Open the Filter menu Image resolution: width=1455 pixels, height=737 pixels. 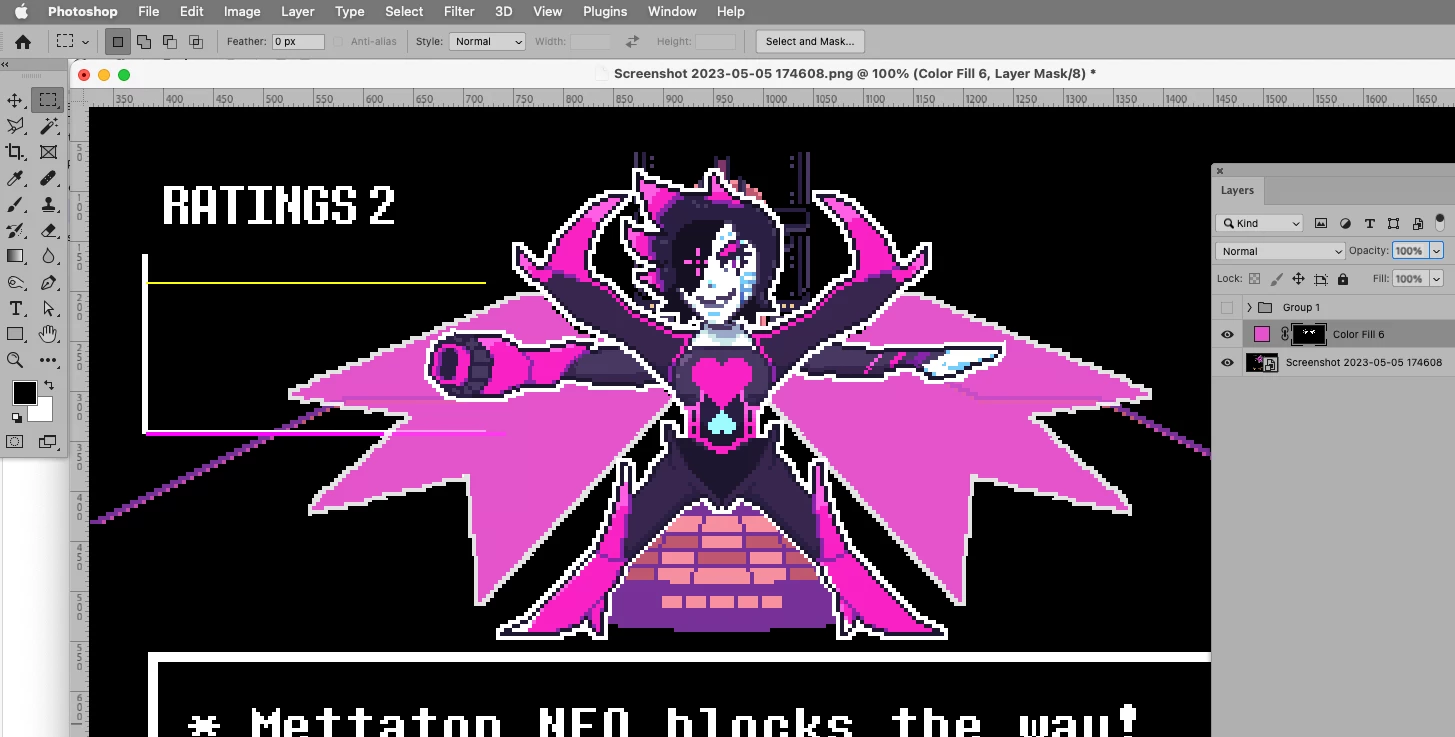(459, 11)
